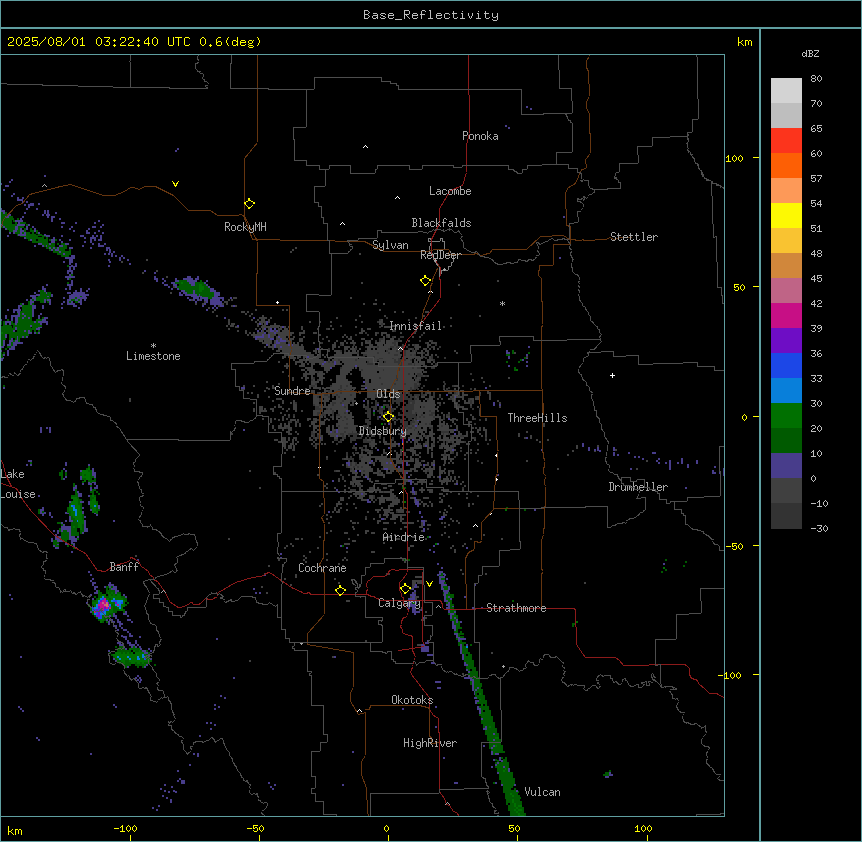Viewport: 862px width, 842px height.
Task: Select the RedDeer city label
Action: [x=440, y=255]
